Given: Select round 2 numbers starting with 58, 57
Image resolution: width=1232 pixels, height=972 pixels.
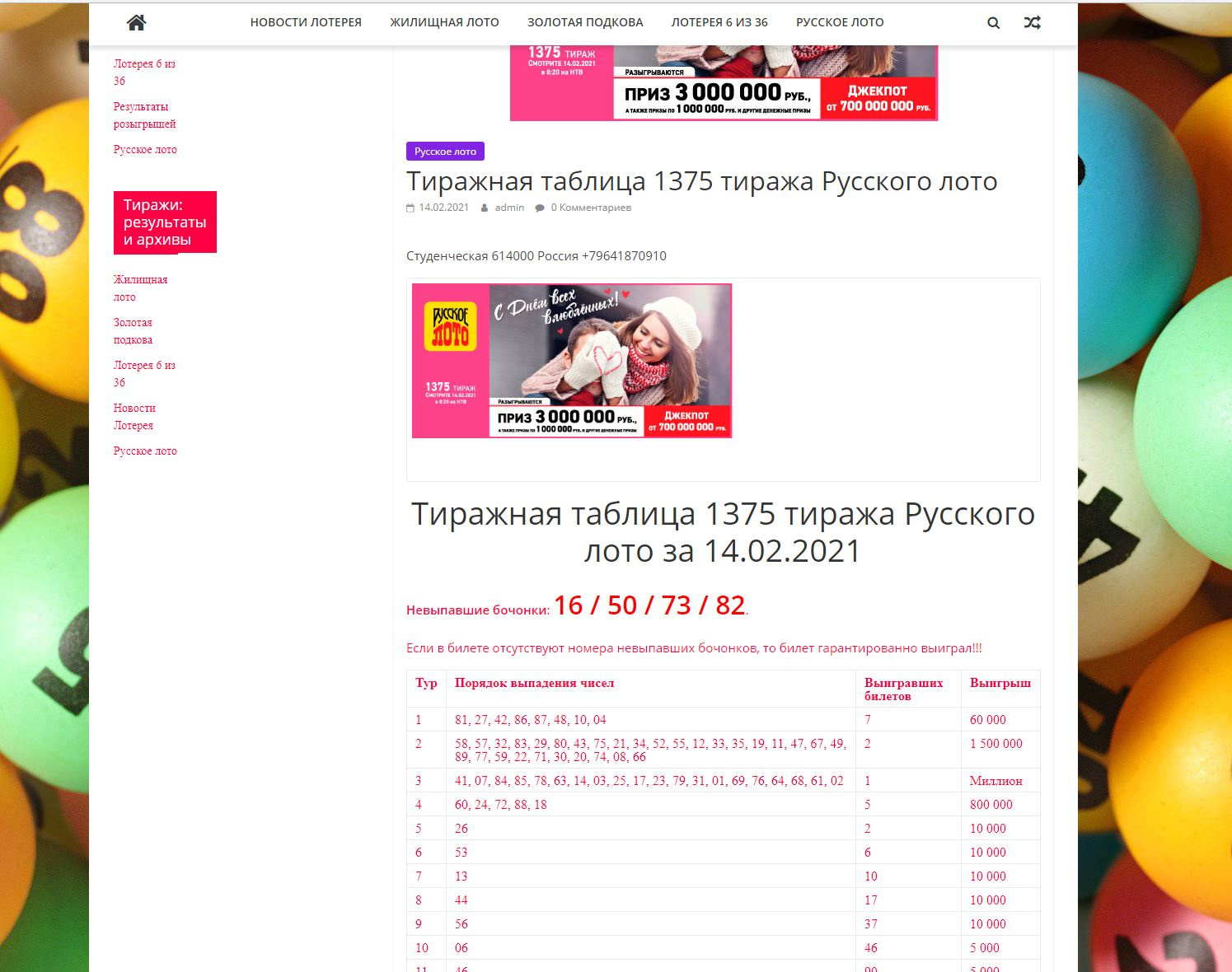Looking at the screenshot, I should [651, 750].
